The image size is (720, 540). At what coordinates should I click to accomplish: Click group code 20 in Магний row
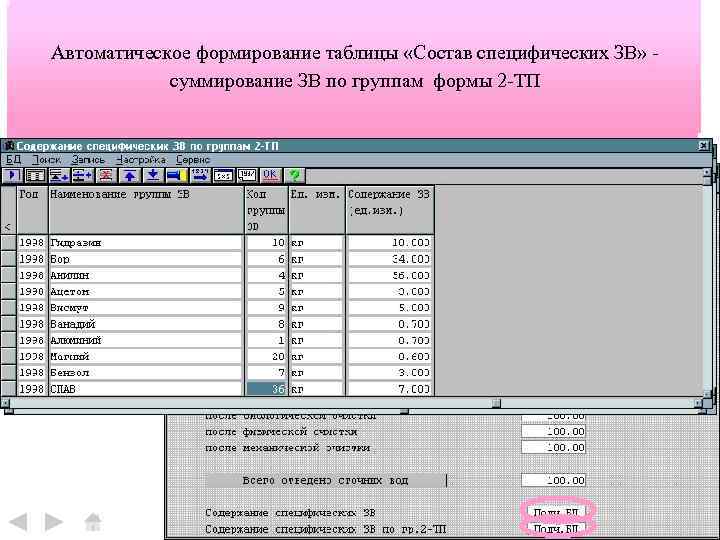click(x=266, y=356)
